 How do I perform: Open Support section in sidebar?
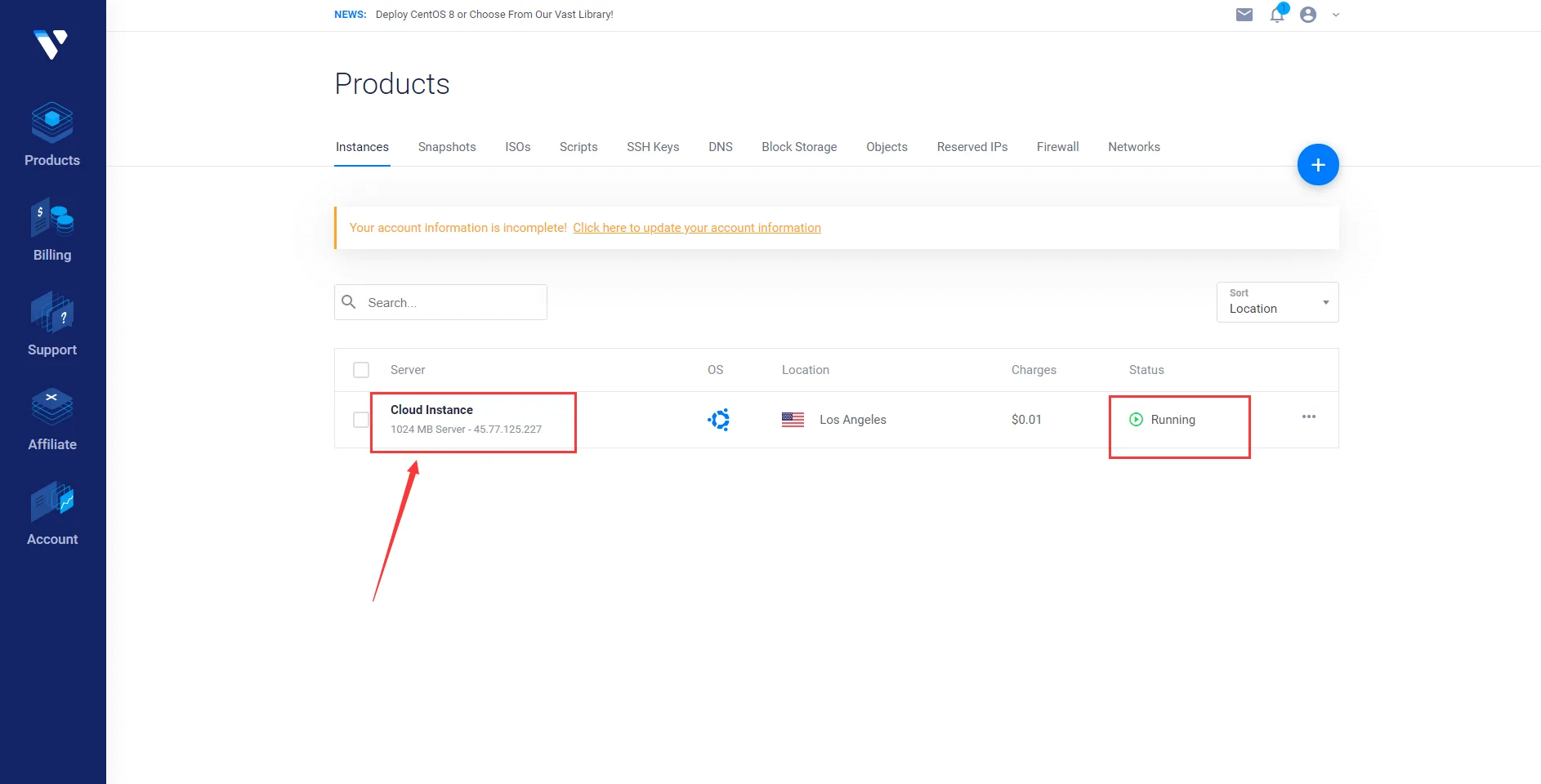click(52, 324)
